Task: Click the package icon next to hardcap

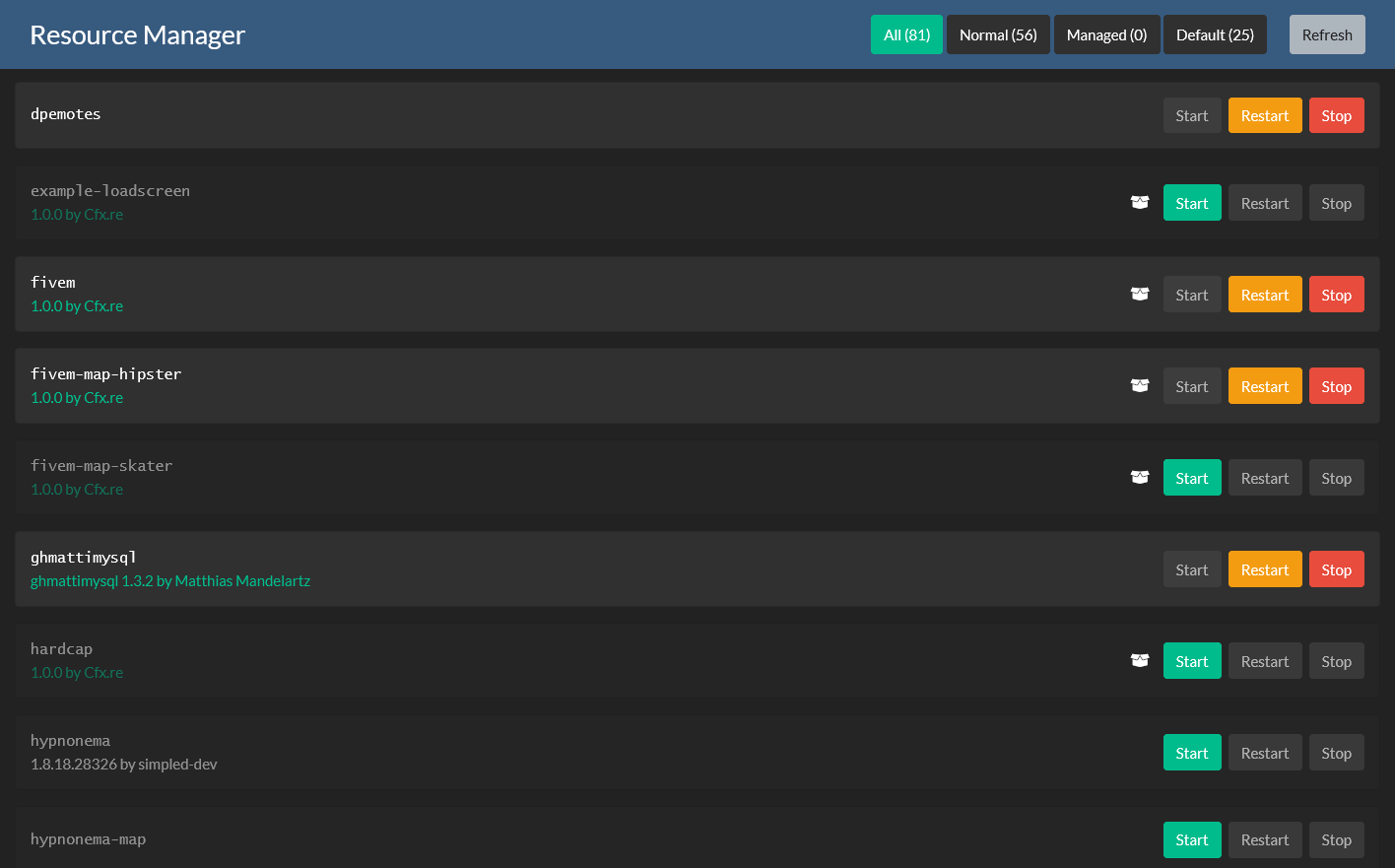Action: point(1140,660)
